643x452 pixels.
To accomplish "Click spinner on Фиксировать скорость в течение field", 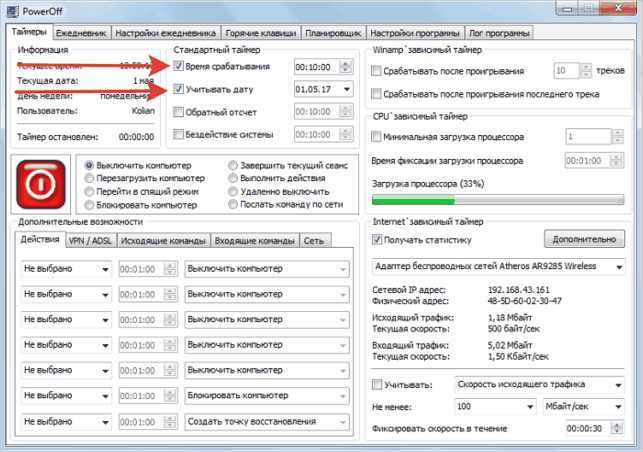I will 616,429.
